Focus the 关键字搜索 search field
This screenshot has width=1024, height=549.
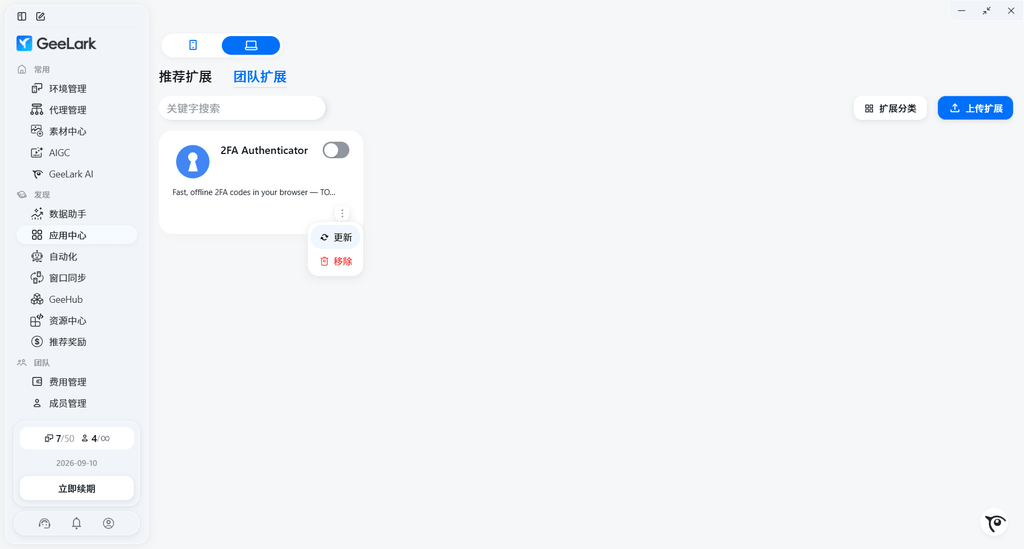point(242,108)
